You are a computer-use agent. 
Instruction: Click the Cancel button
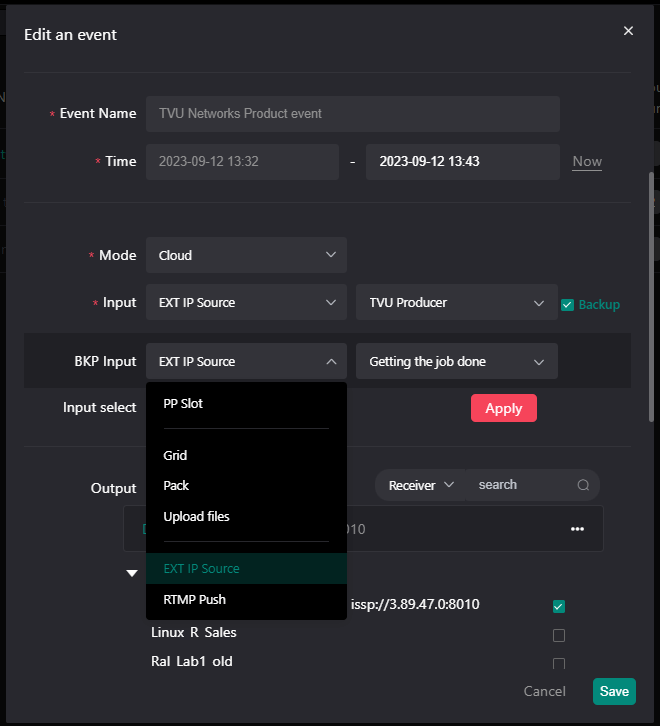[x=544, y=691]
